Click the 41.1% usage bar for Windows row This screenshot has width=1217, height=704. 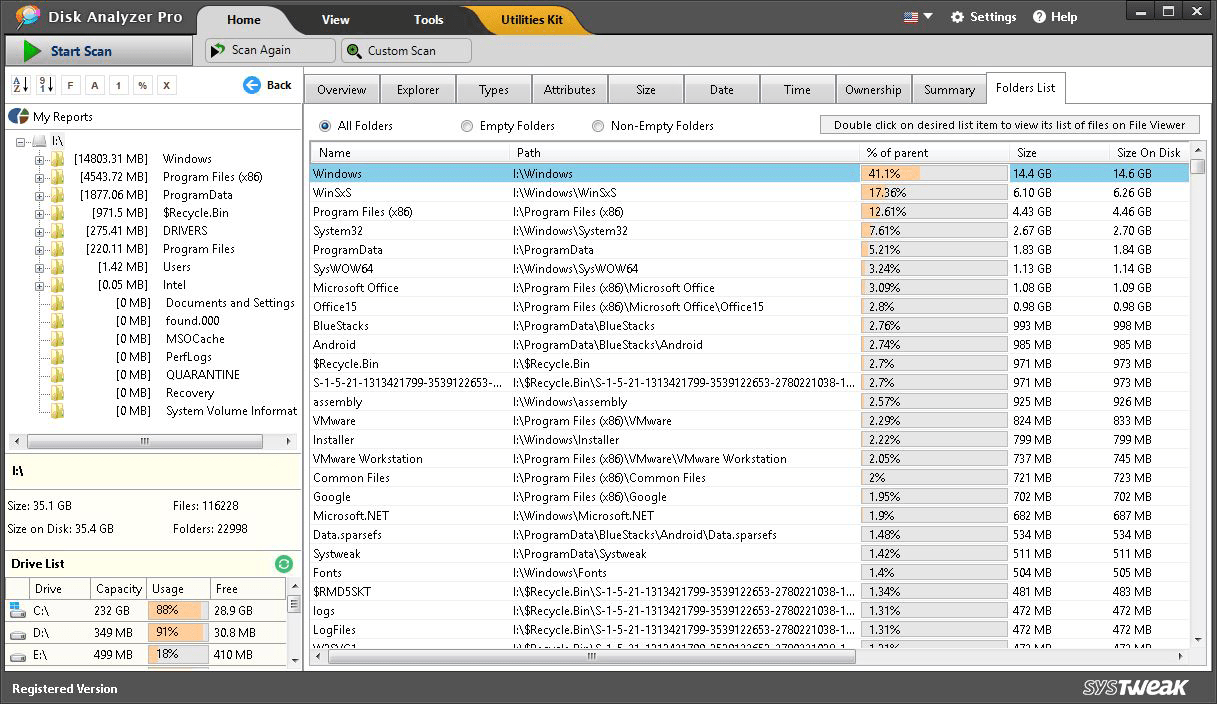(x=933, y=173)
